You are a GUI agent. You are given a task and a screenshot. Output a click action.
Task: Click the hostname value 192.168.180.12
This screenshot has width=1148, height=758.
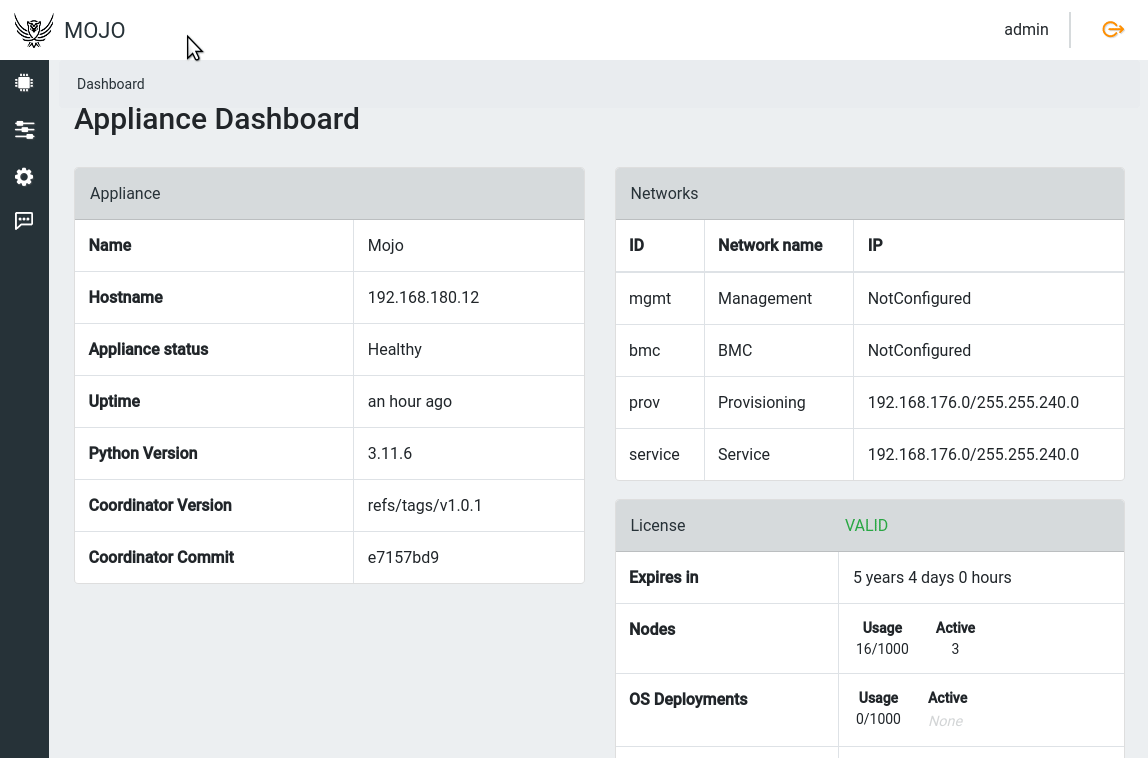[423, 298]
